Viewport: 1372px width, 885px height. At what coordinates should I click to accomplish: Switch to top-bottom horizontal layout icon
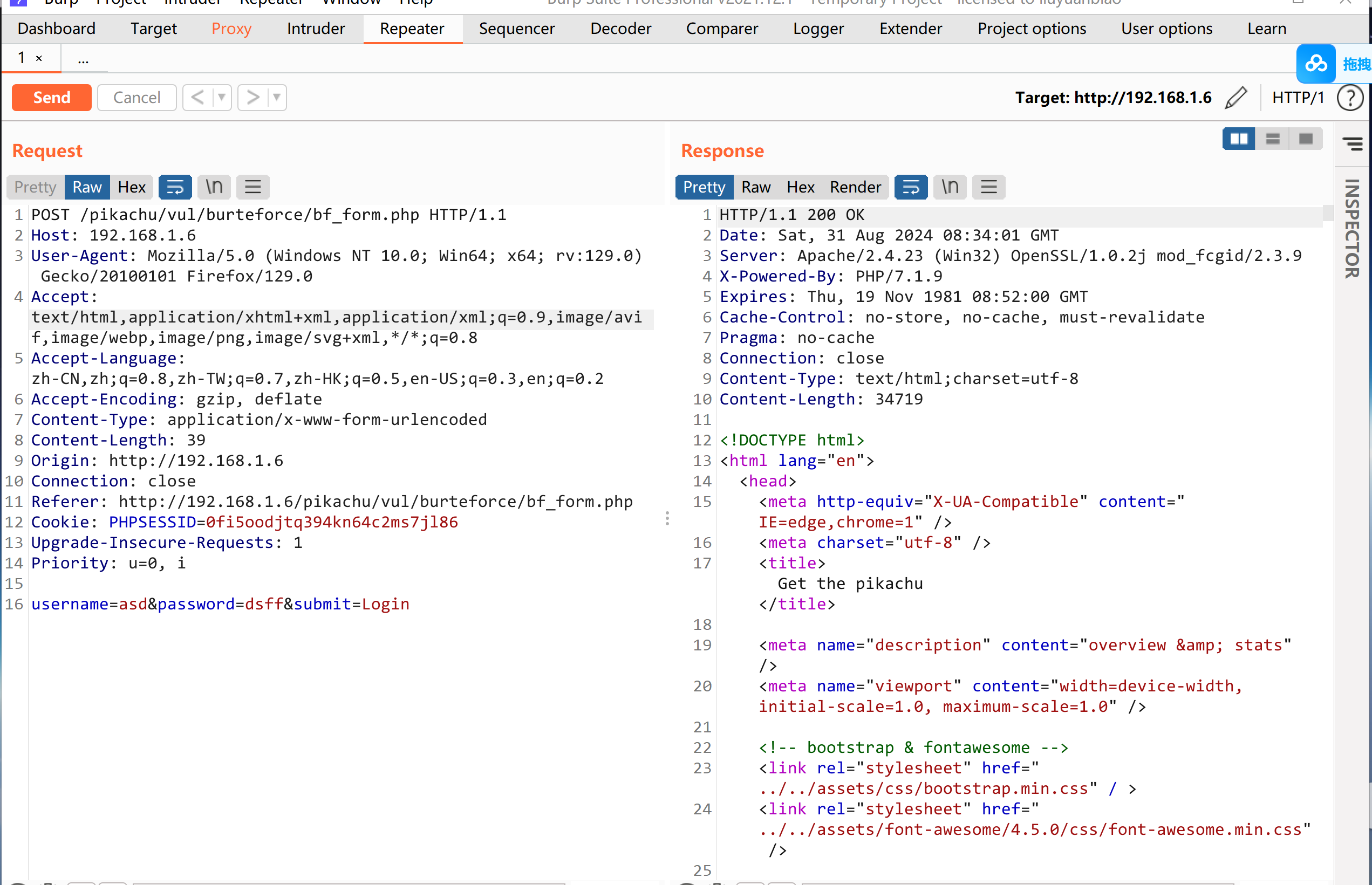click(1273, 139)
